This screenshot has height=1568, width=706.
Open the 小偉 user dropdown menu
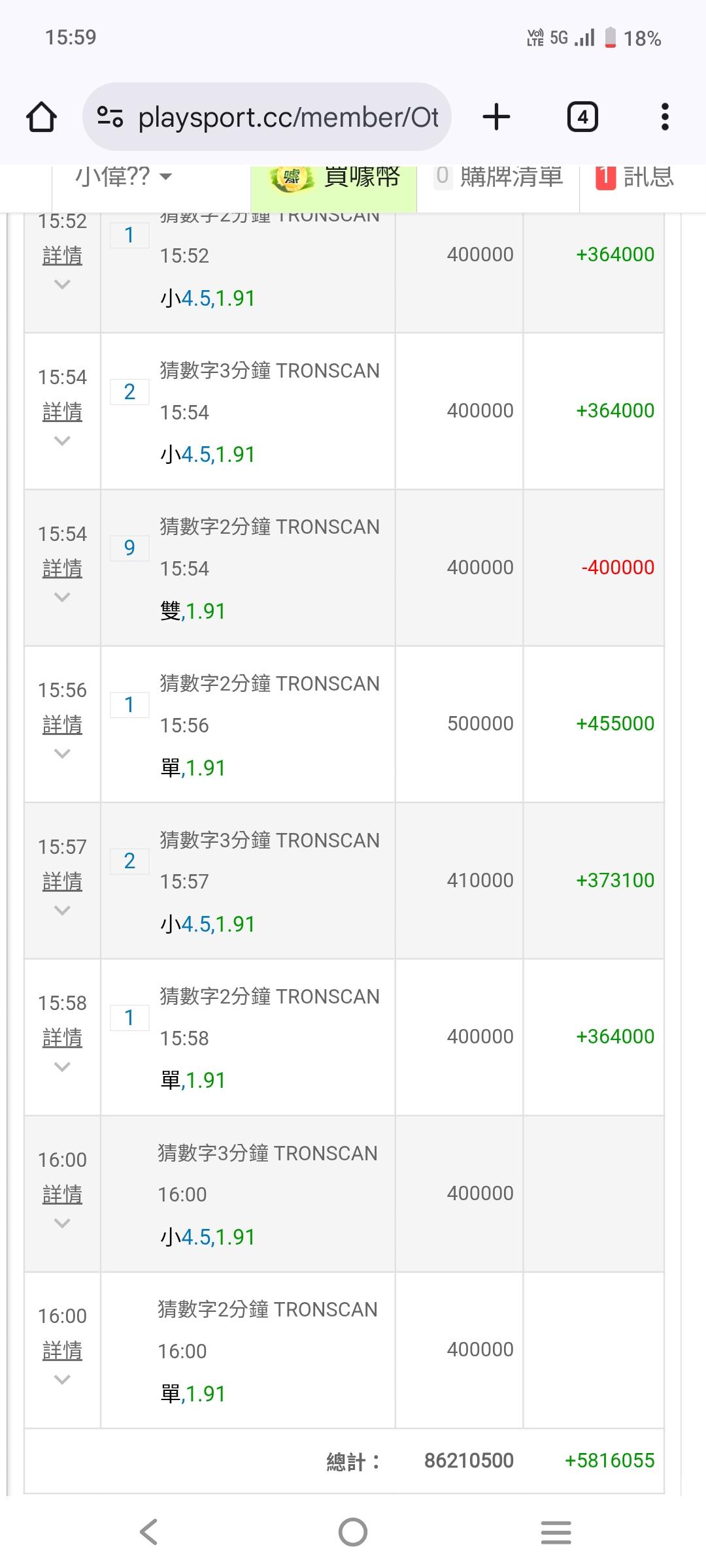(124, 176)
